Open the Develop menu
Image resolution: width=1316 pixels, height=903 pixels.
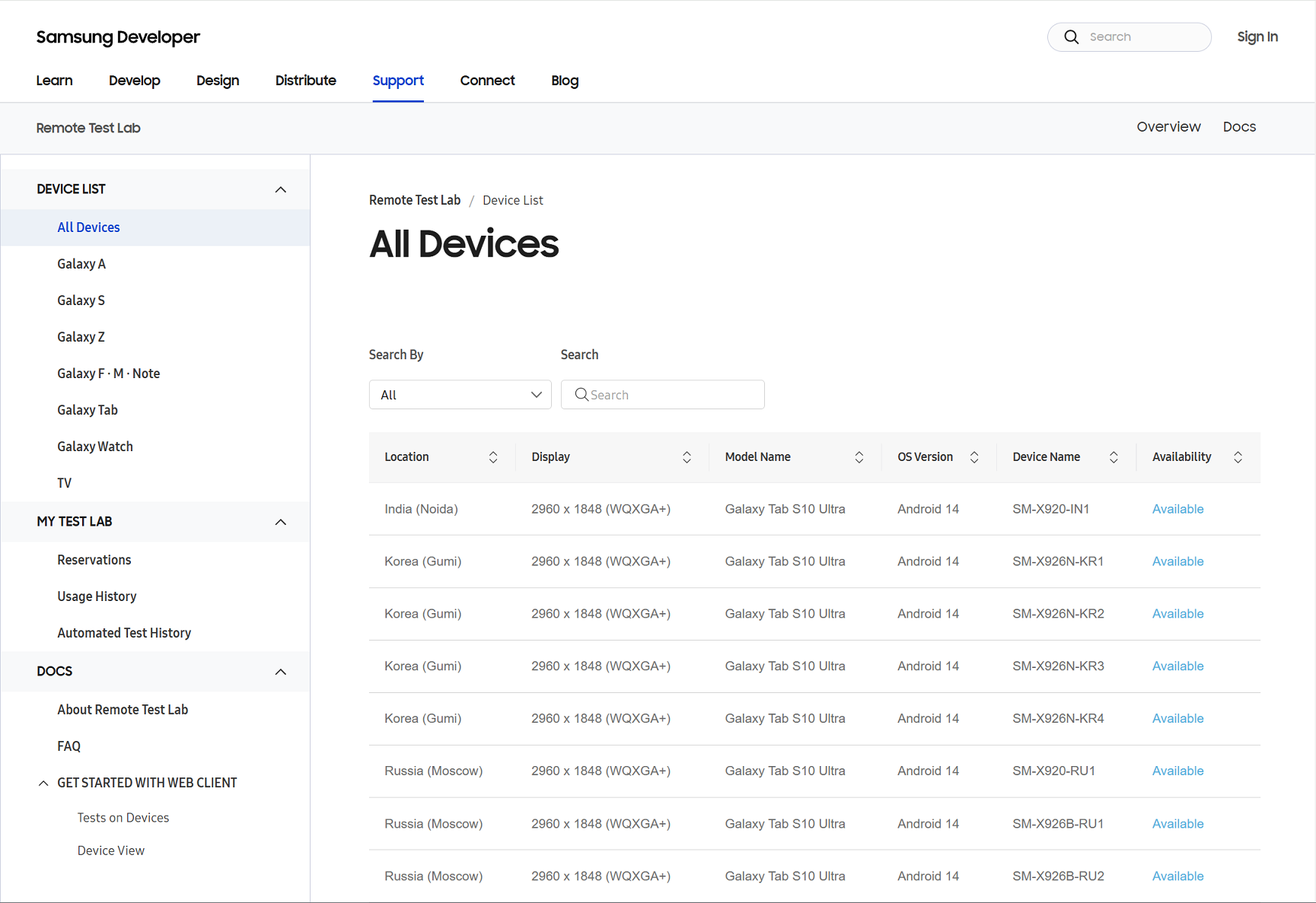135,81
